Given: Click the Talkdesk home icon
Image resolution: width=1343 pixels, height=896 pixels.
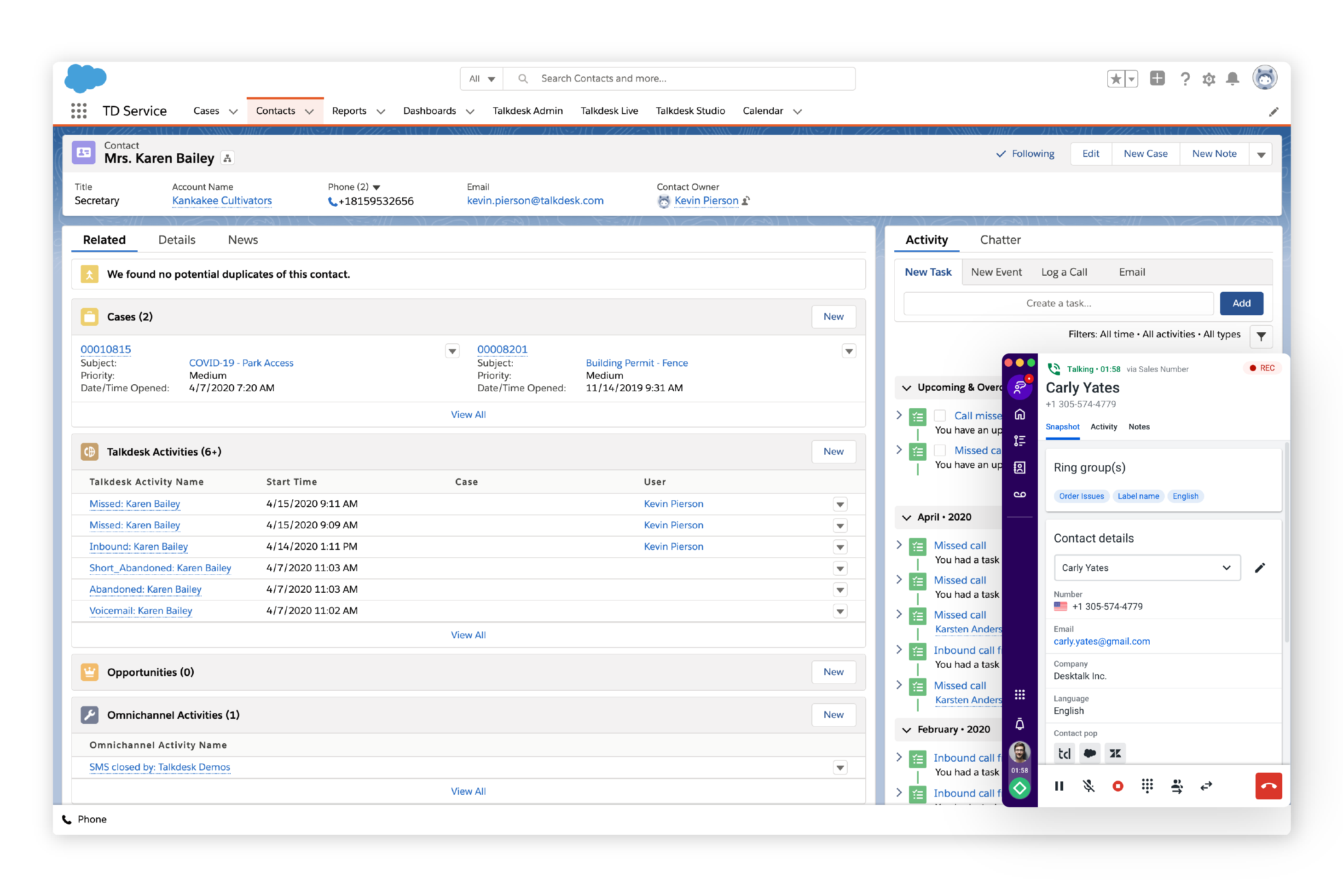Looking at the screenshot, I should [1019, 414].
